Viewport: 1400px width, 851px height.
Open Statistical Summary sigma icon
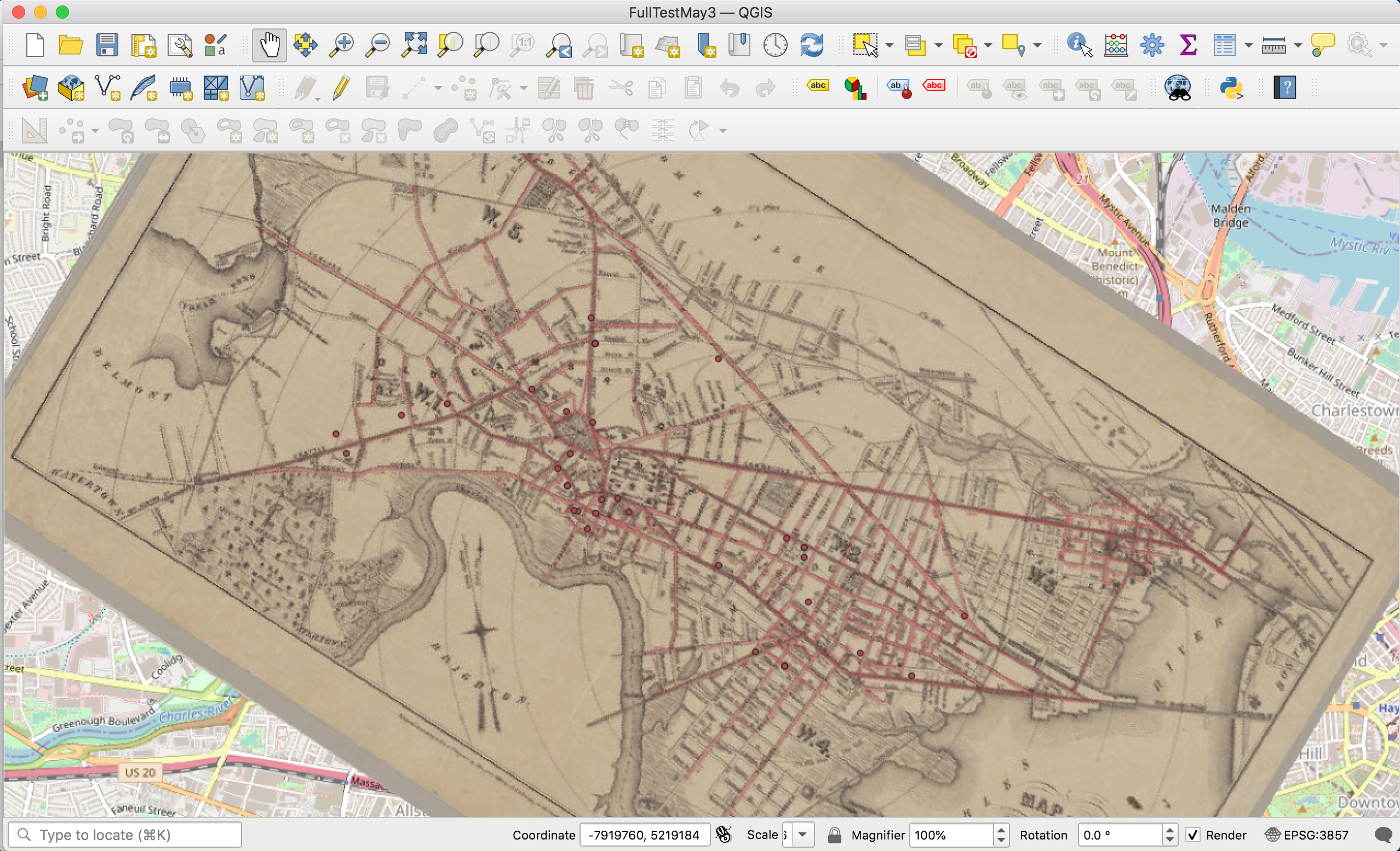1188,45
